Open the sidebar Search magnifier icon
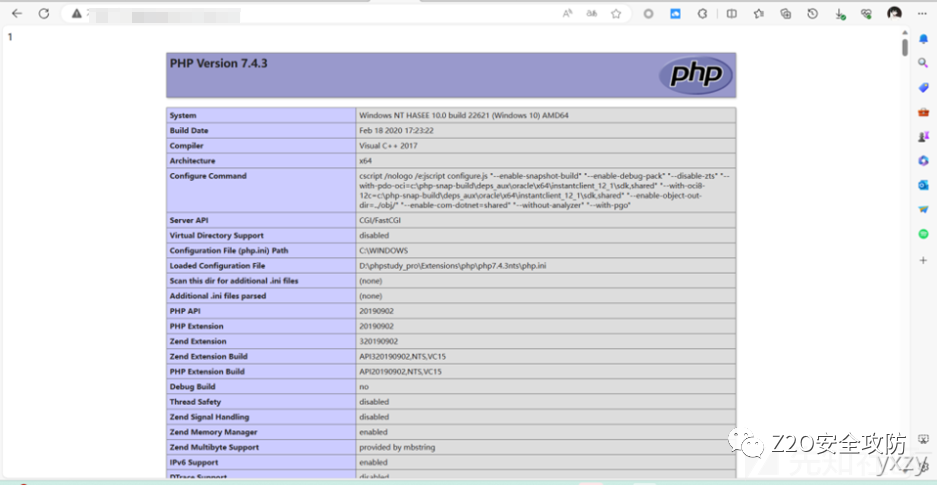937x485 pixels. click(x=923, y=63)
